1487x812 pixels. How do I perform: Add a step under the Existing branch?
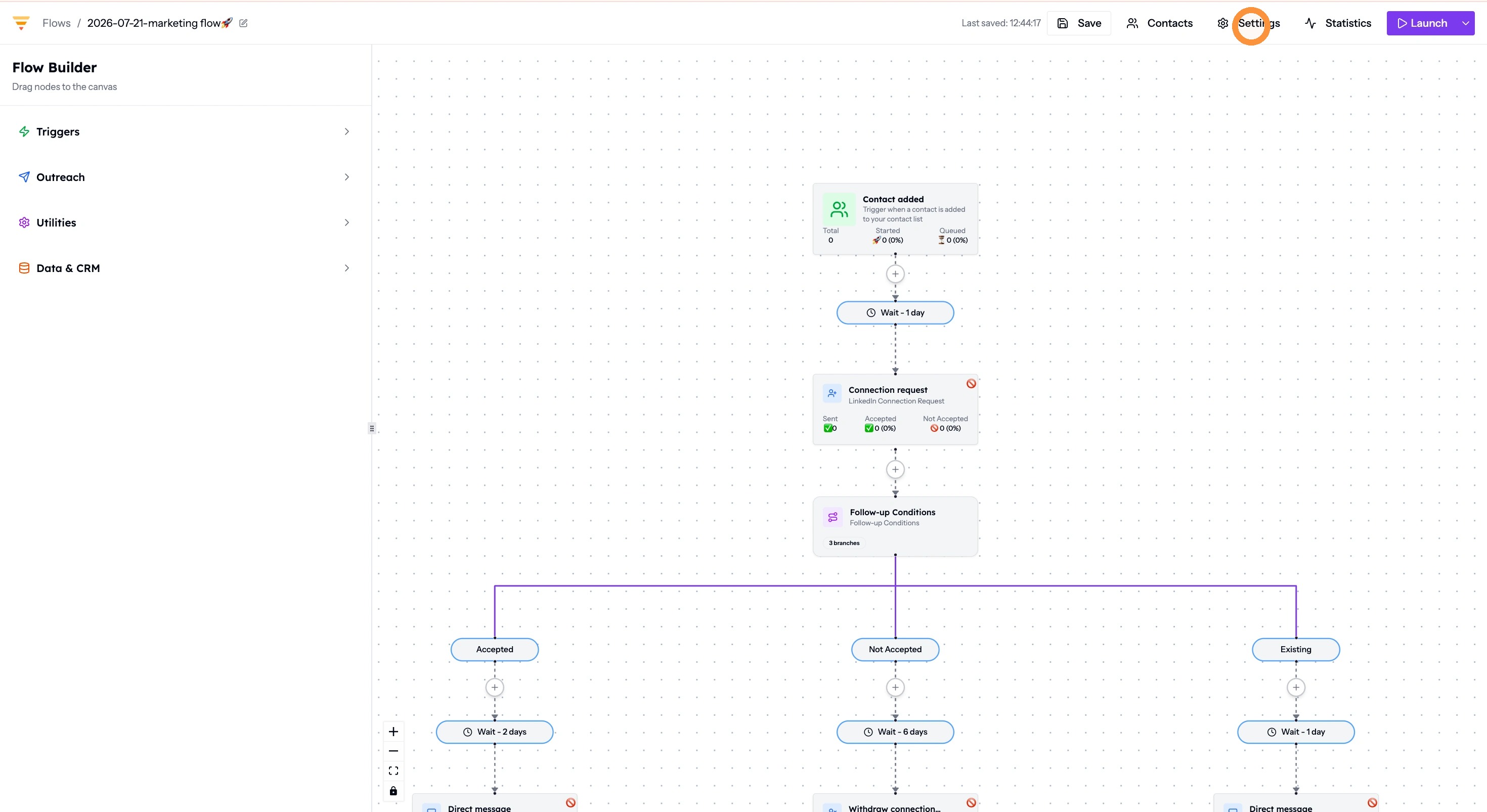coord(1296,687)
